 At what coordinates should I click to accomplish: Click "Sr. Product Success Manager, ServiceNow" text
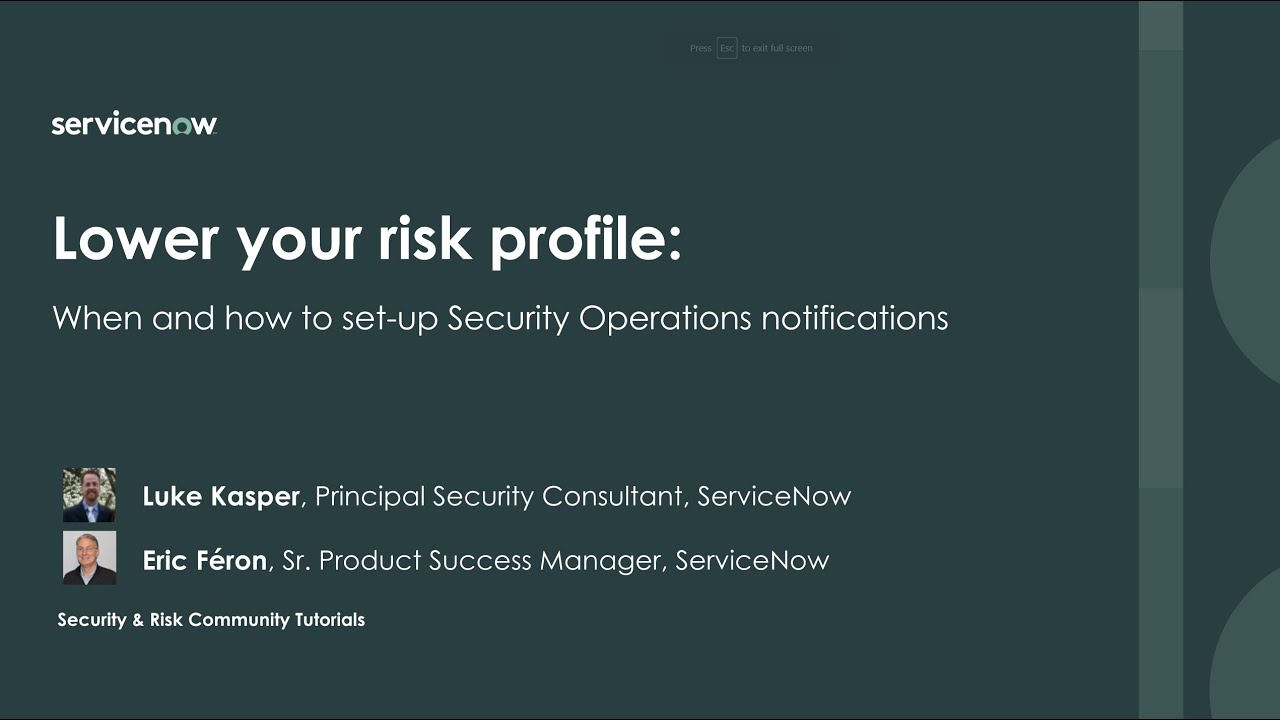555,561
